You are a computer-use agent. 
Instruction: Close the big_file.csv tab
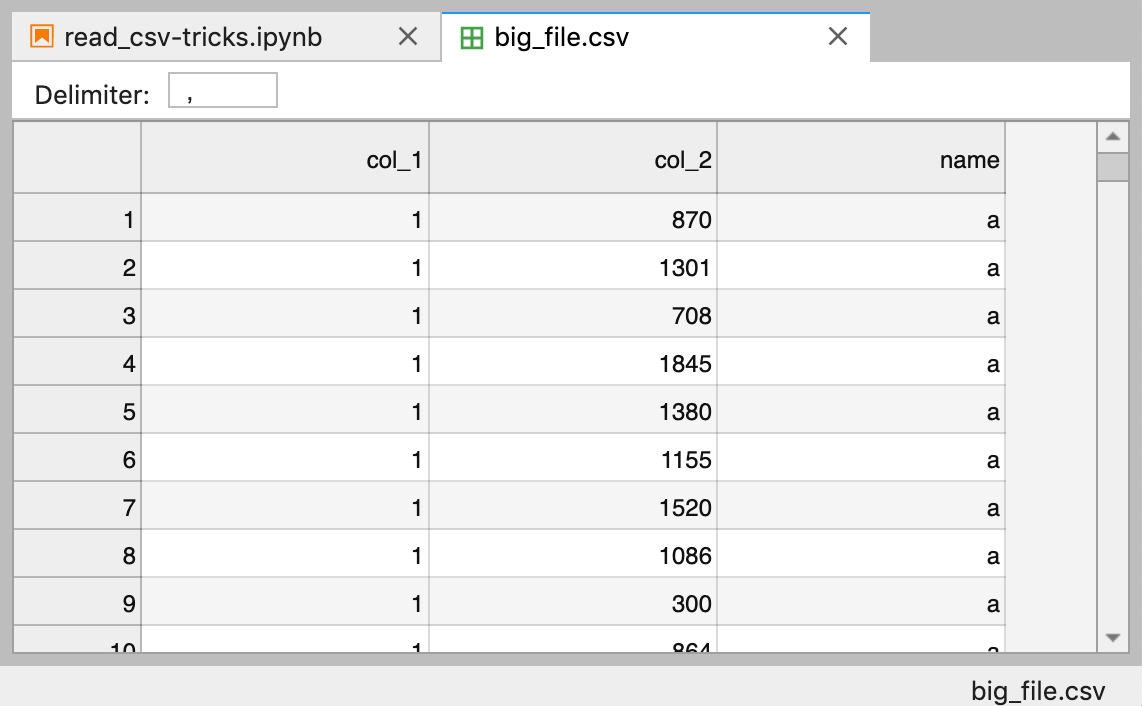coord(838,36)
